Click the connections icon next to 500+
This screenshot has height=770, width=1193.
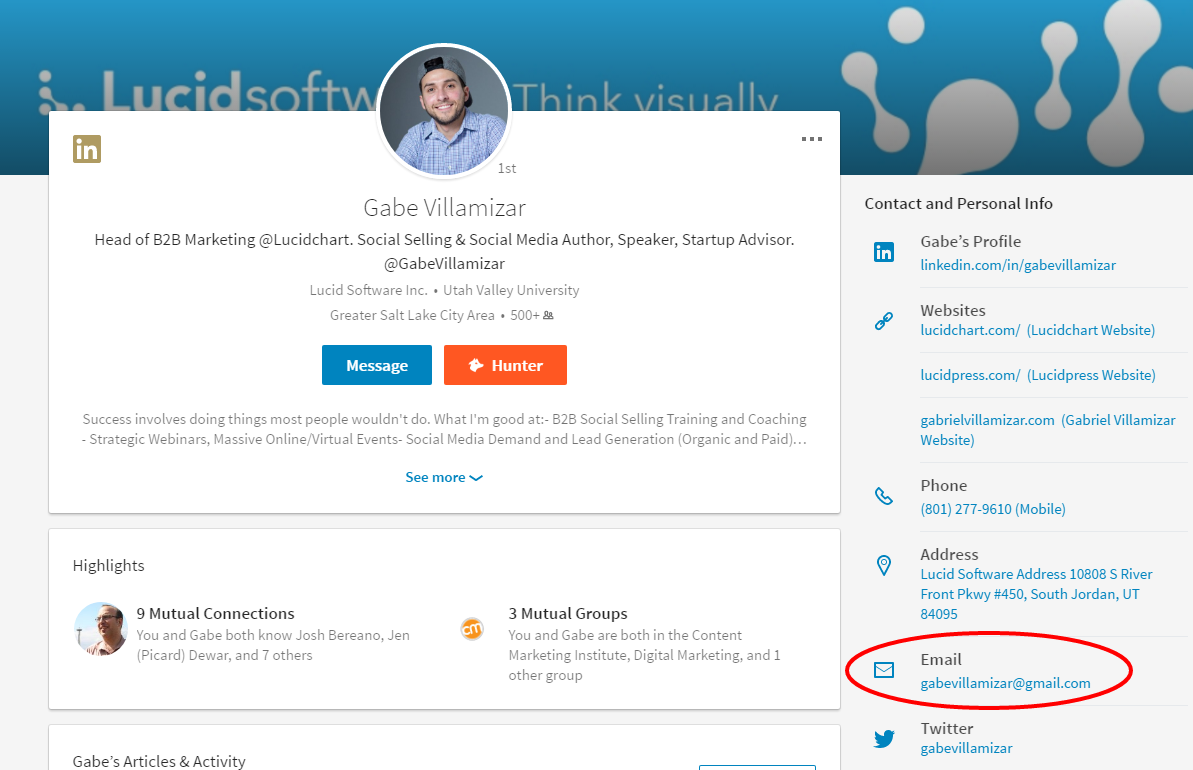pos(548,315)
